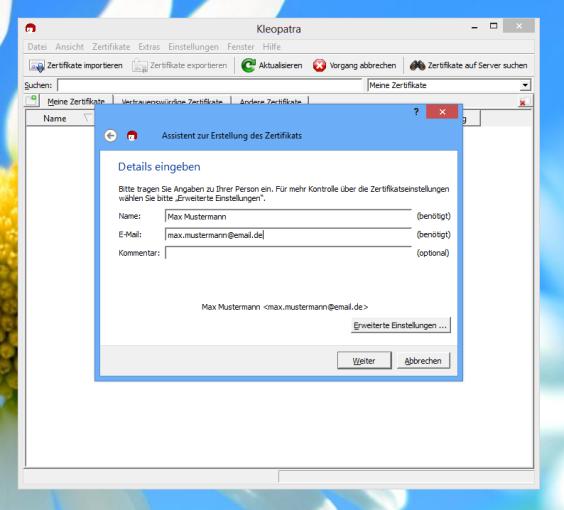Minimize the Kleopatra window
This screenshot has height=510, width=564.
(x=475, y=27)
